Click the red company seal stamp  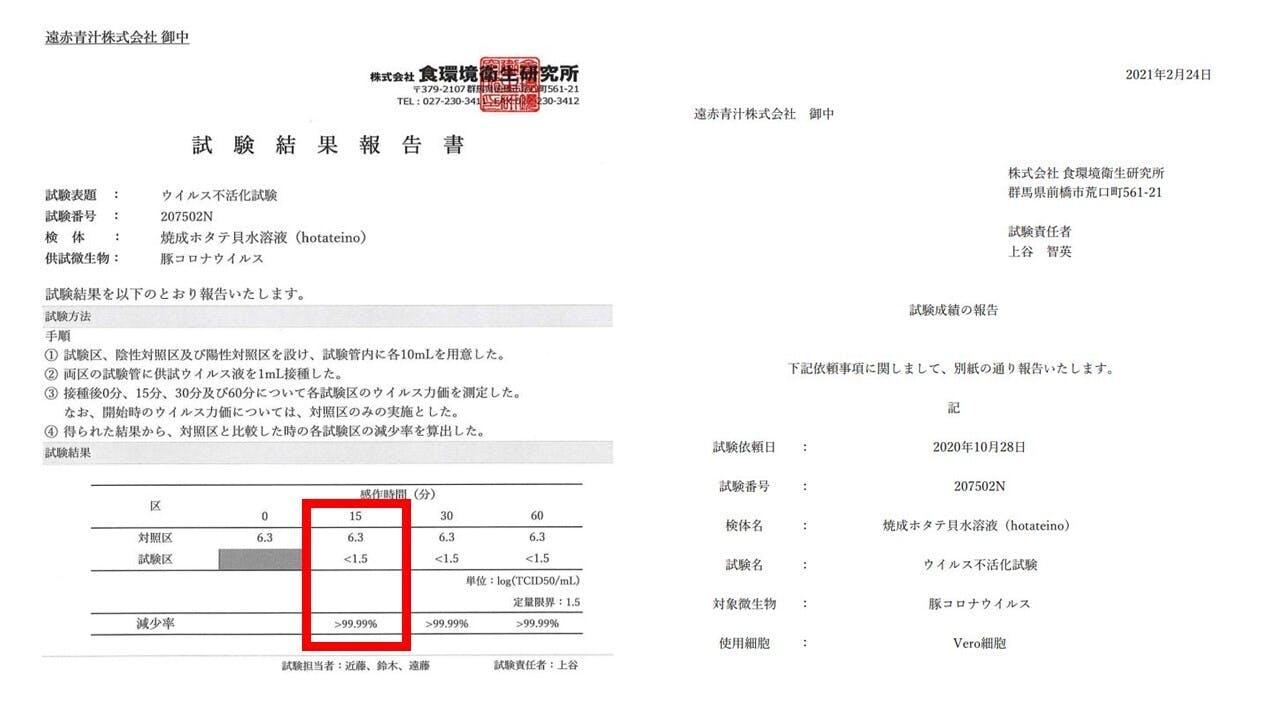tap(509, 83)
